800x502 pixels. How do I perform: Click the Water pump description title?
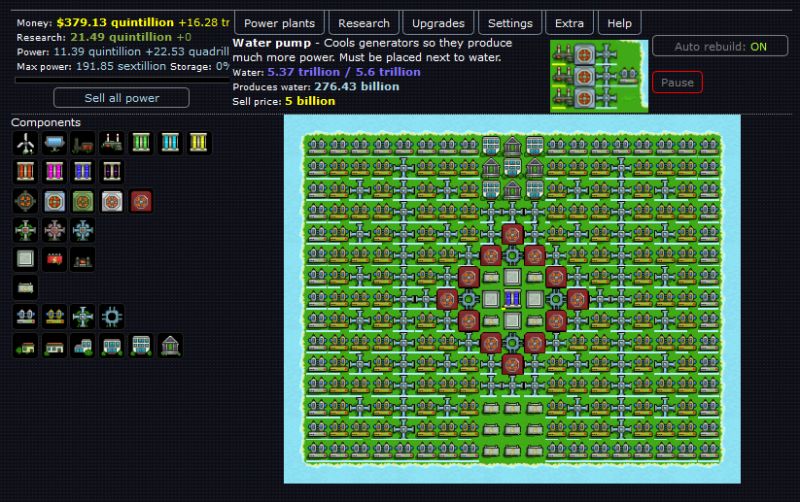[x=271, y=43]
